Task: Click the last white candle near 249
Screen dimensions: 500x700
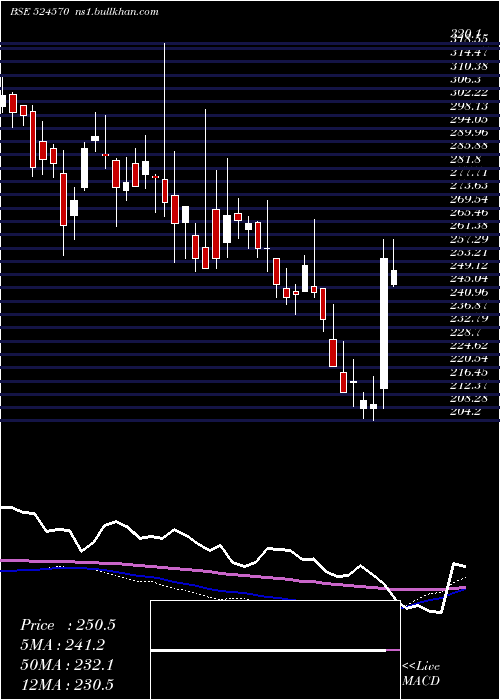Action: (394, 278)
